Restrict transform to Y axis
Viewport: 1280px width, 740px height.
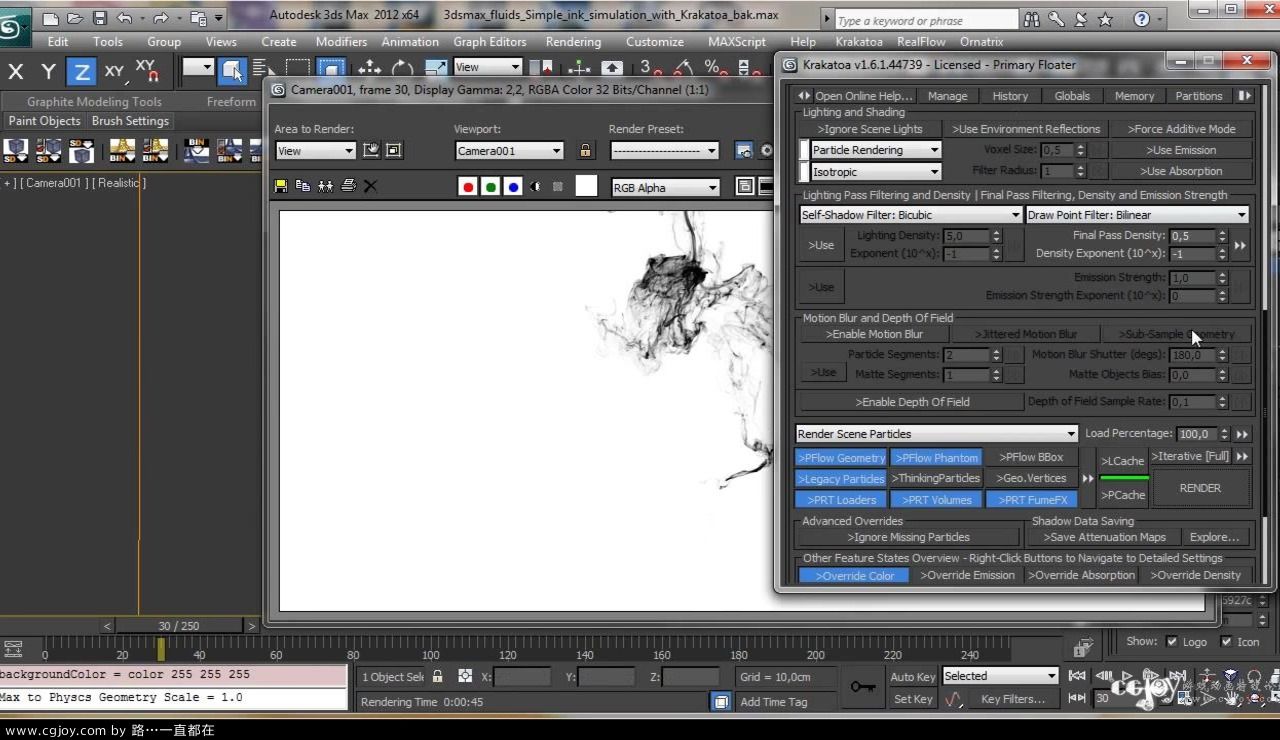click(x=48, y=71)
